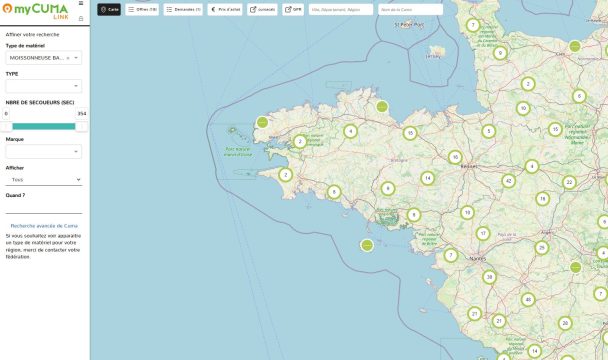The height and width of the screenshot is (360, 608).
Task: Open the hamburger menu icon
Action: [81, 3]
